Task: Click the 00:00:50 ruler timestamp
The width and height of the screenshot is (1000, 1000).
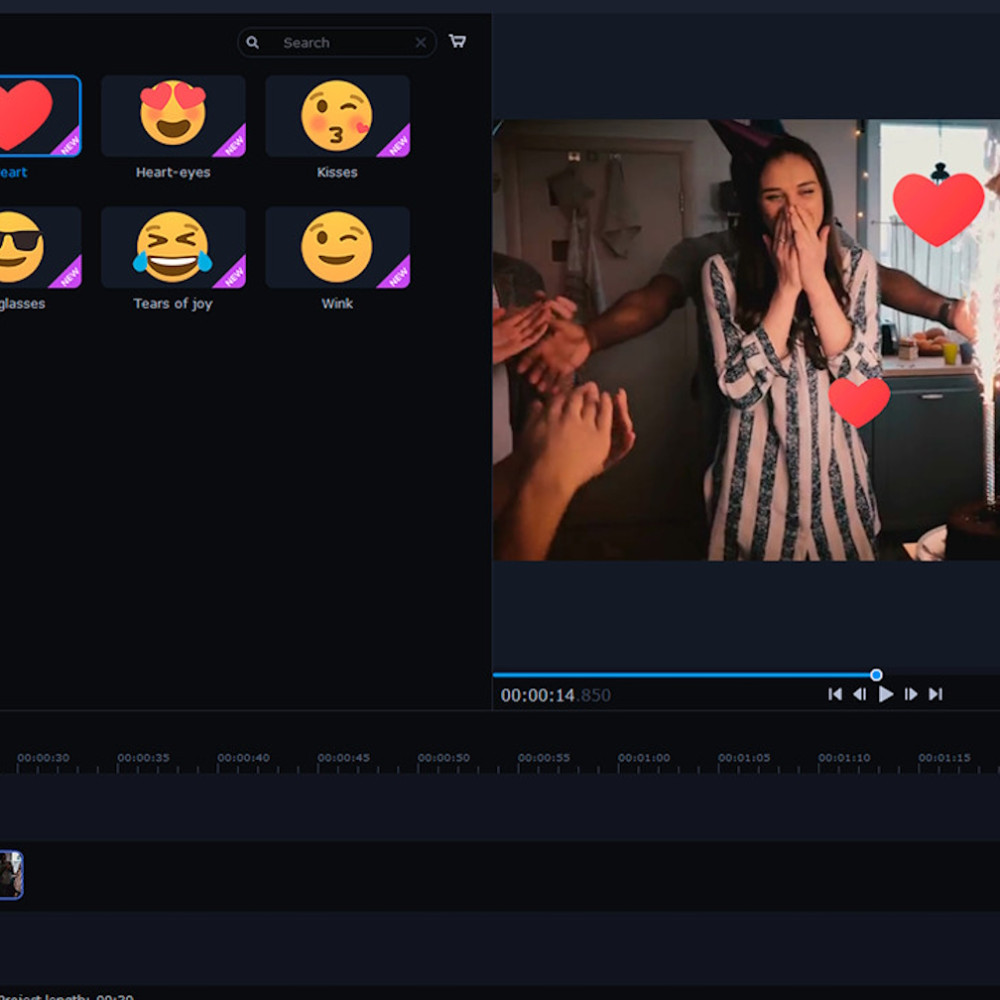Action: click(444, 758)
